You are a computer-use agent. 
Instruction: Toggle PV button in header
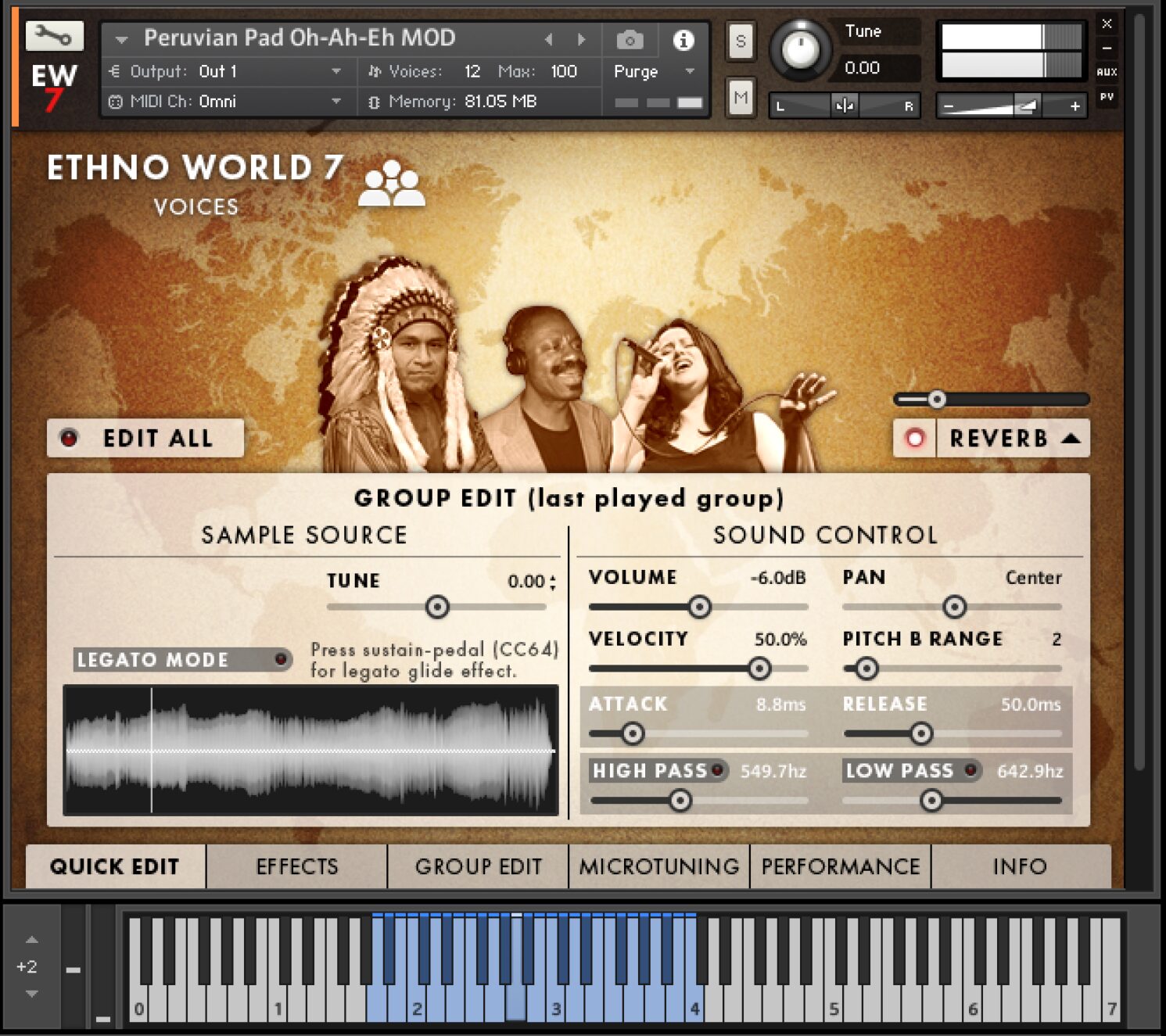pyautogui.click(x=1107, y=97)
